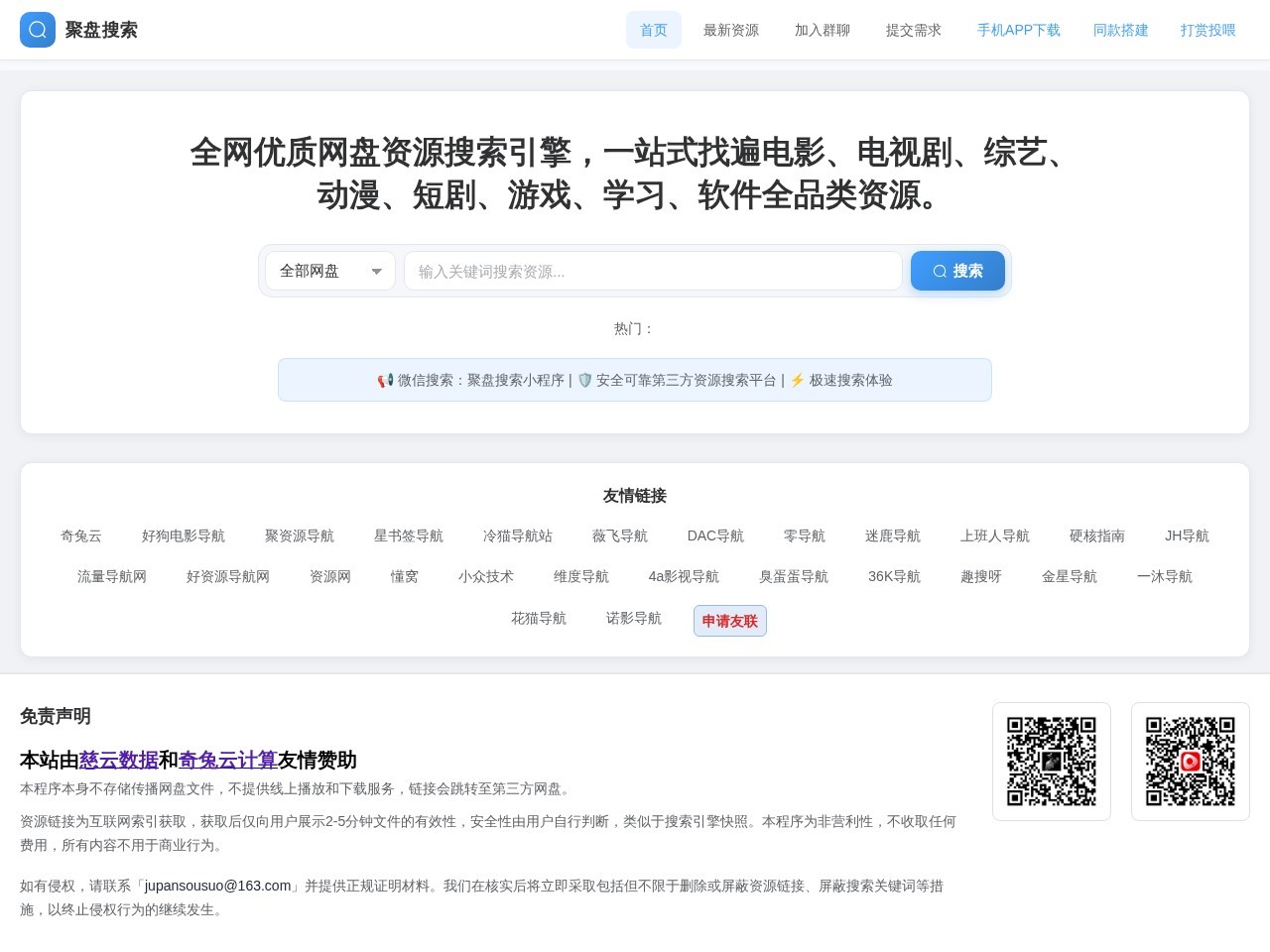Open 上班人导航 link
The image size is (1270, 952).
995,535
